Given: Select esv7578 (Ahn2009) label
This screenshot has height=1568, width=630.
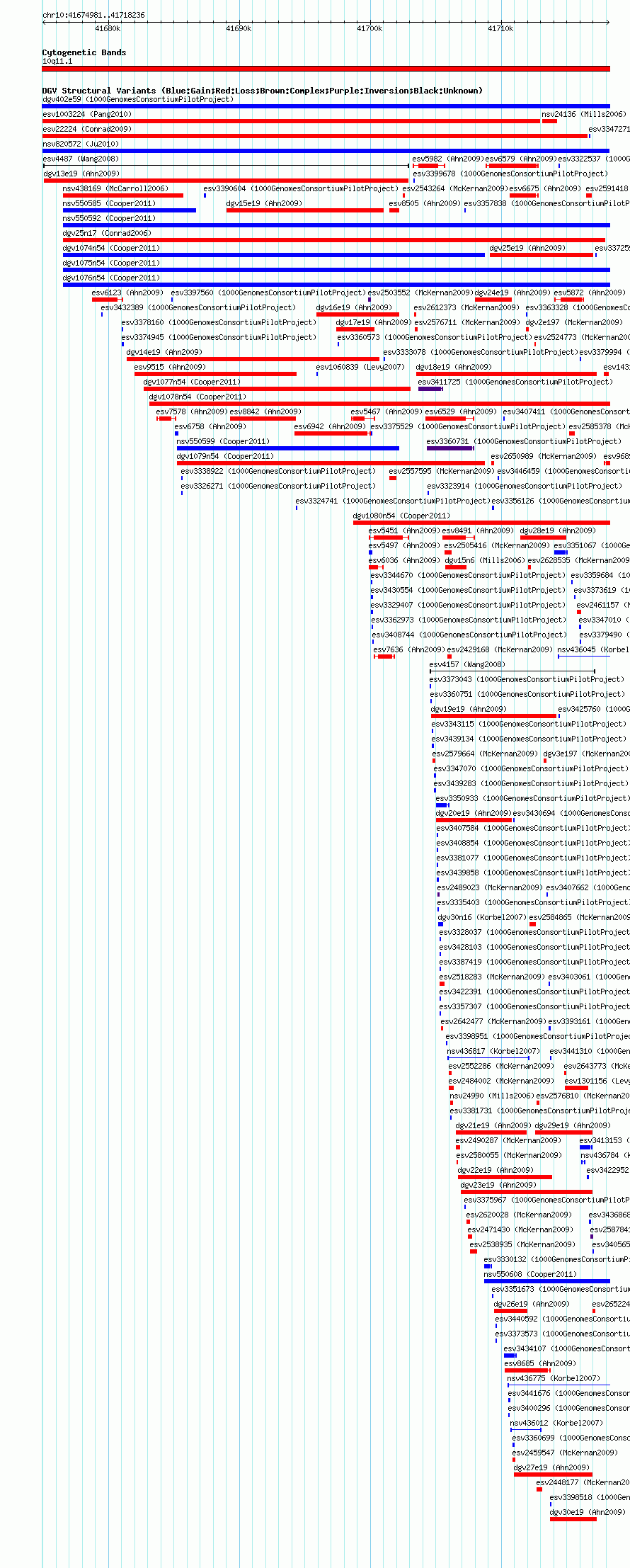Looking at the screenshot, I should [x=192, y=411].
